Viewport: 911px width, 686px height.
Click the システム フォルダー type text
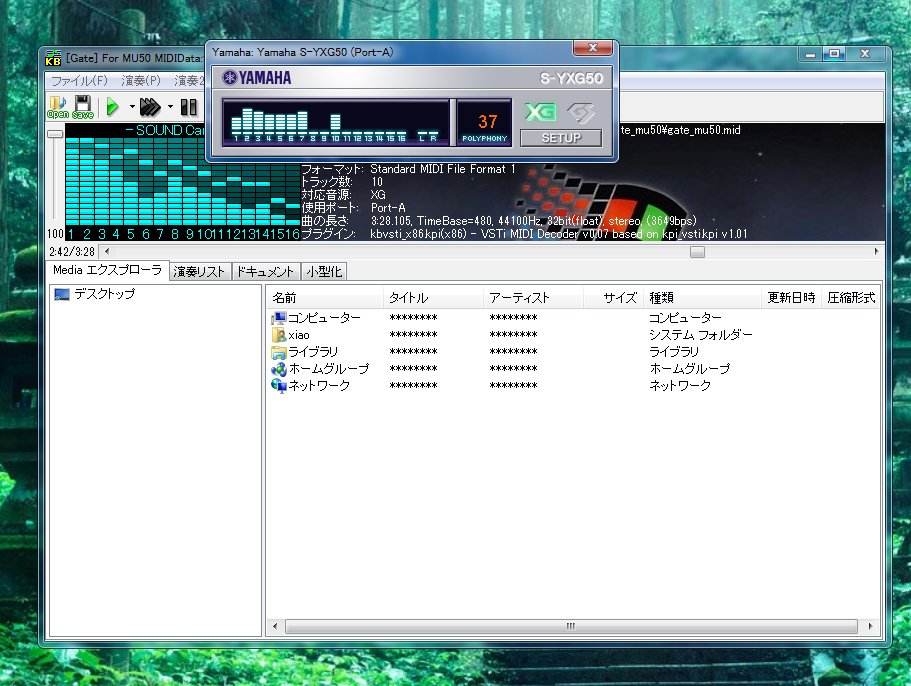click(x=701, y=335)
